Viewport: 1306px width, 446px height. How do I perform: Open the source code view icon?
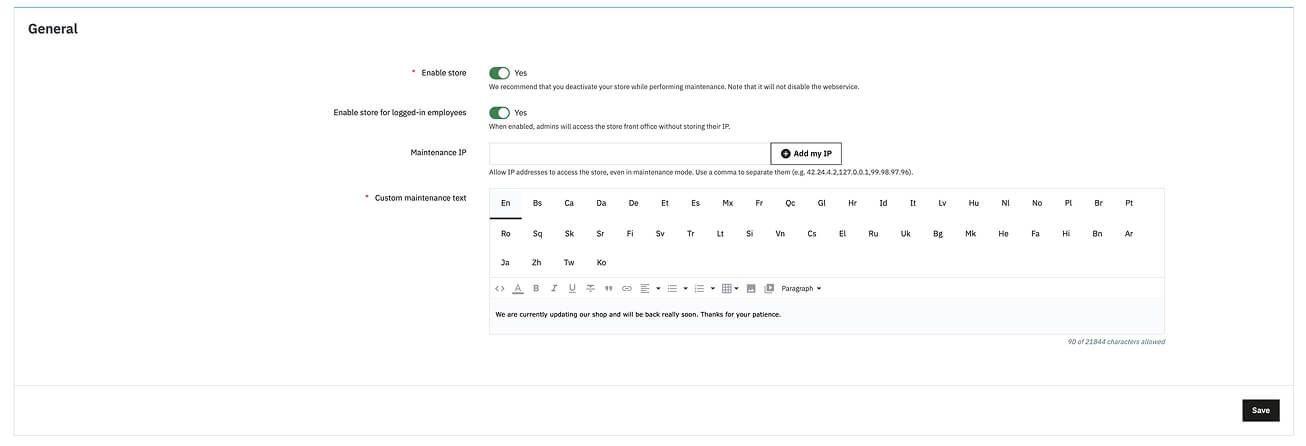pos(500,289)
